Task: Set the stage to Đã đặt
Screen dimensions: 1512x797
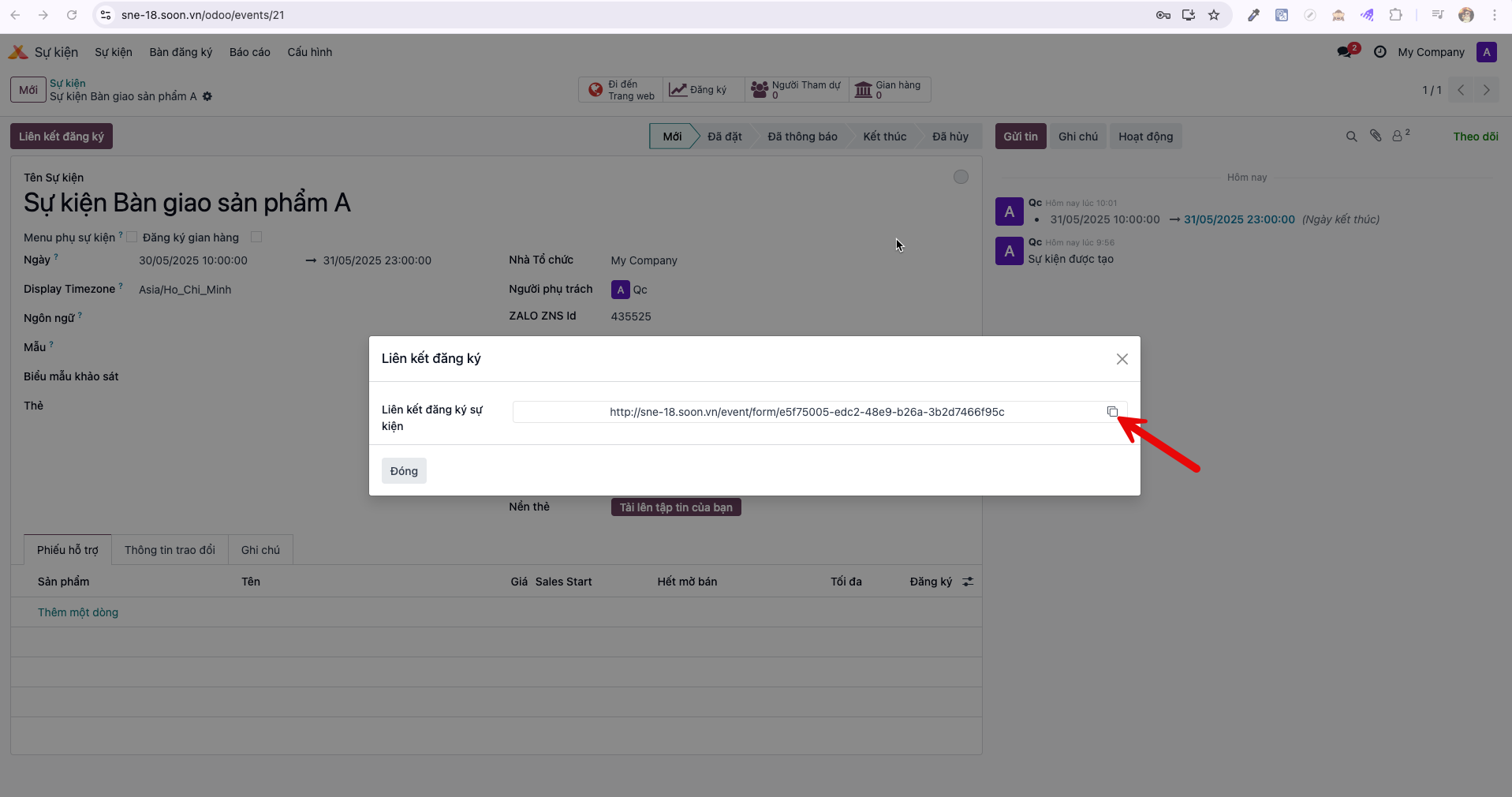Action: tap(724, 137)
